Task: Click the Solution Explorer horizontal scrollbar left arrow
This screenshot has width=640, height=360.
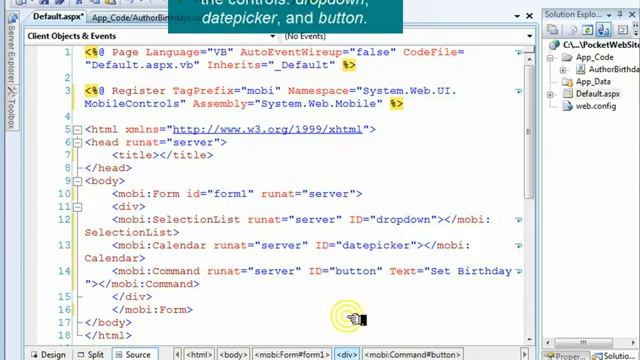Action: click(548, 342)
